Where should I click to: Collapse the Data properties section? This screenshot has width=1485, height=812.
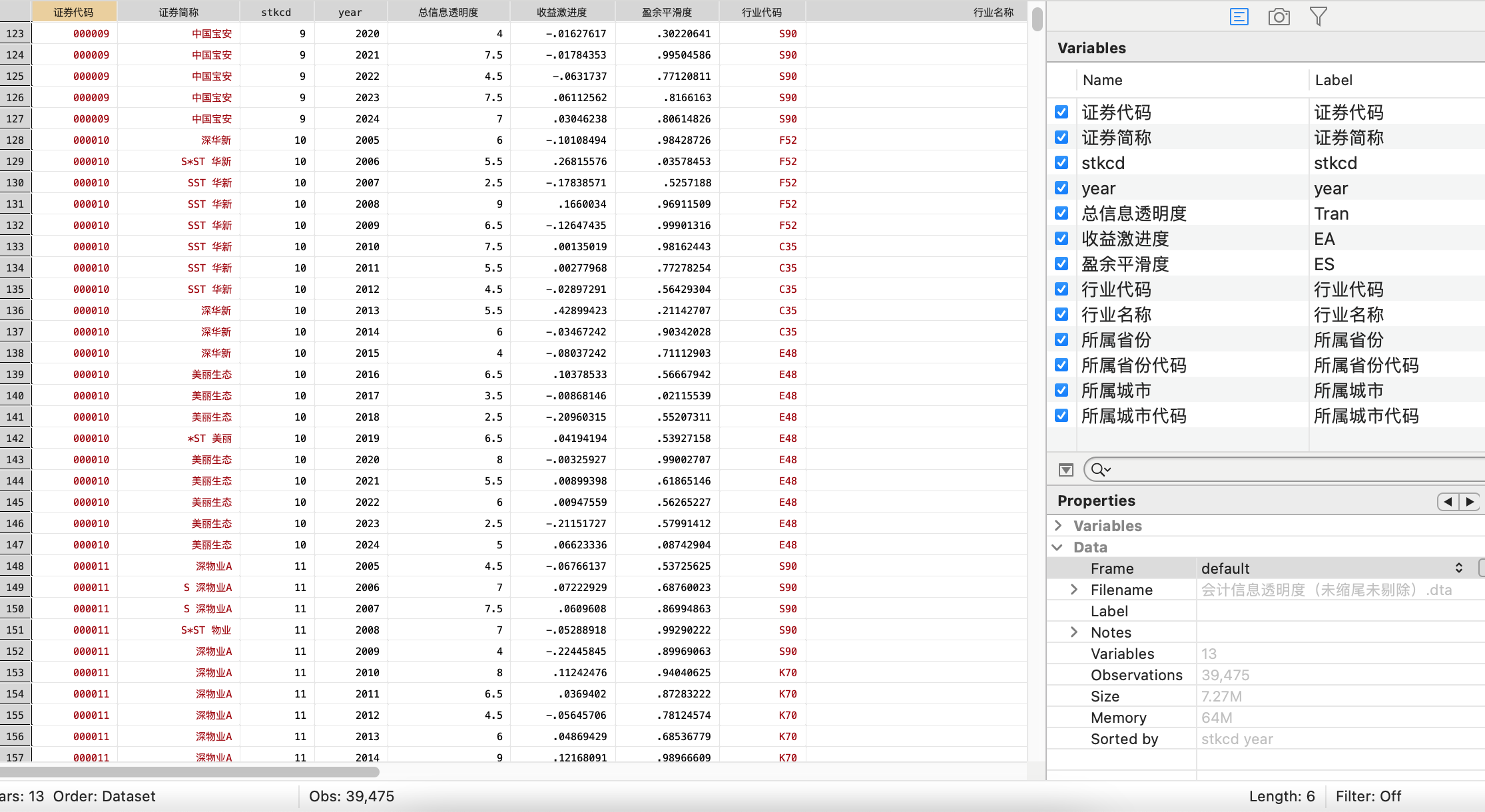(x=1058, y=547)
